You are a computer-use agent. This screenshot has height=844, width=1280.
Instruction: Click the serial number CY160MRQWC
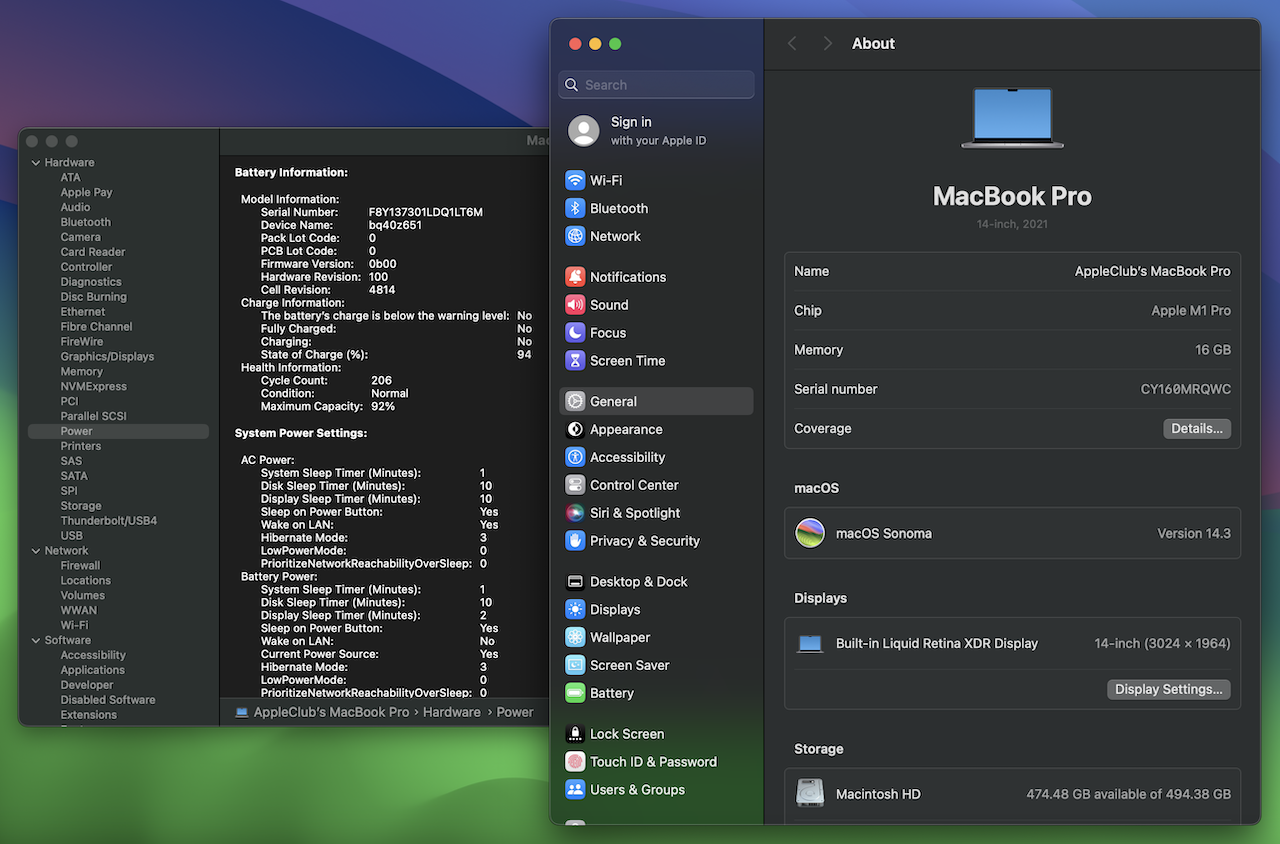click(1186, 389)
